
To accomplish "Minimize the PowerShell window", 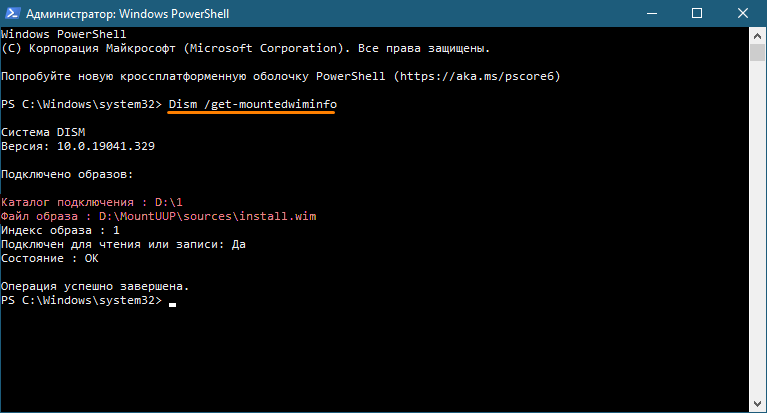I will pyautogui.click(x=652, y=13).
